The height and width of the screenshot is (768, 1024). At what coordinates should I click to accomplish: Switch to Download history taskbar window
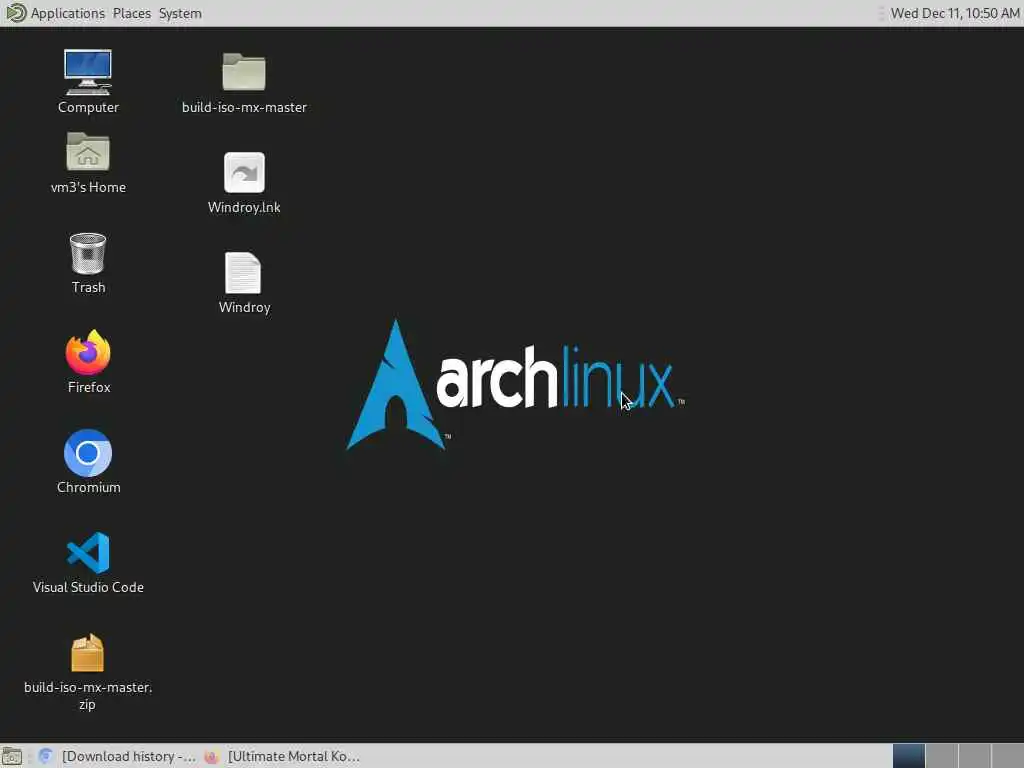pos(118,756)
